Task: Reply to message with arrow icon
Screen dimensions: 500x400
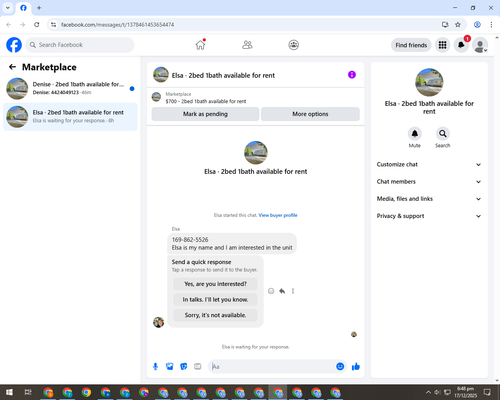Action: 282,291
